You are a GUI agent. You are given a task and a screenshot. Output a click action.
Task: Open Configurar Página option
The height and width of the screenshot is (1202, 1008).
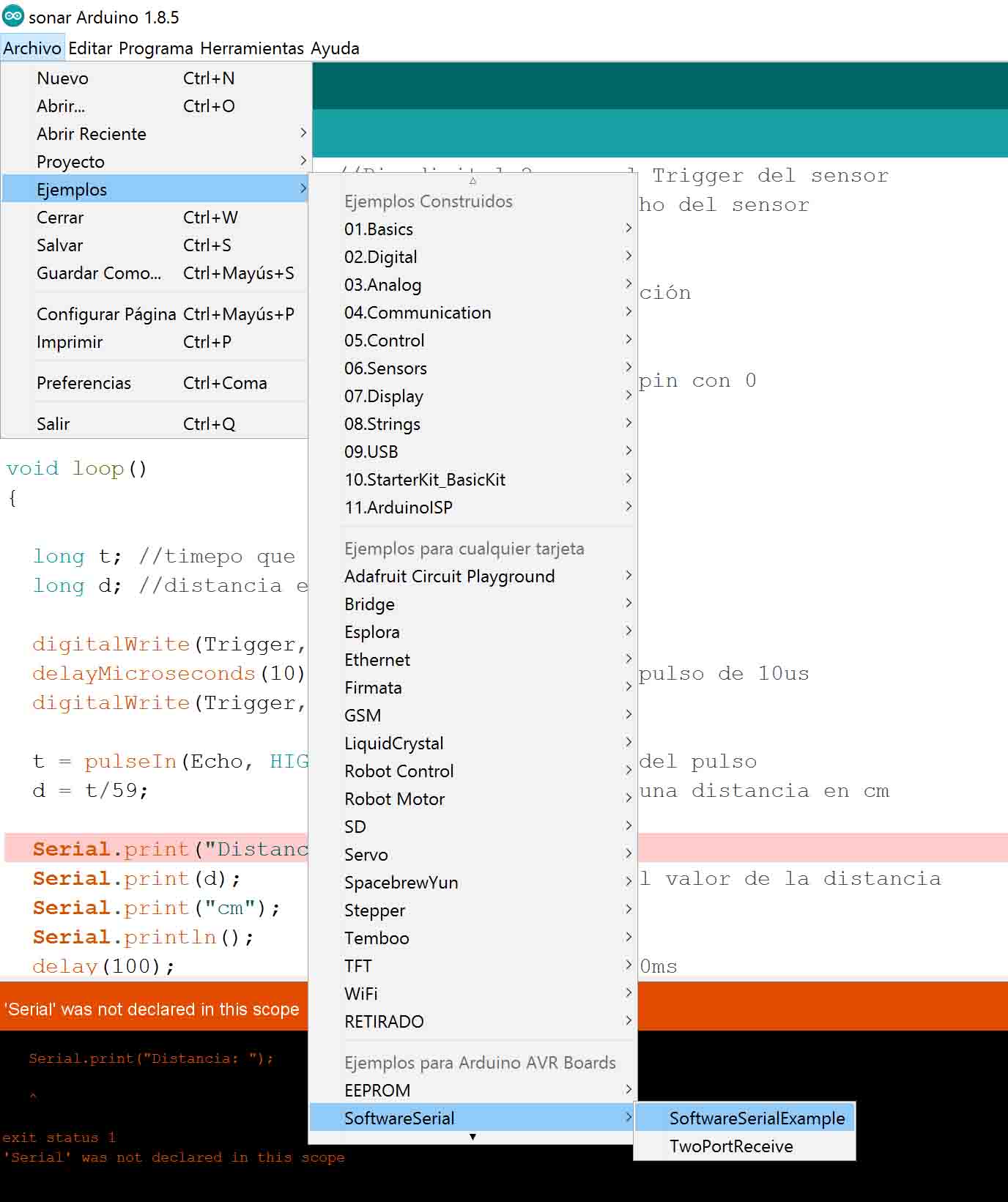click(155, 314)
